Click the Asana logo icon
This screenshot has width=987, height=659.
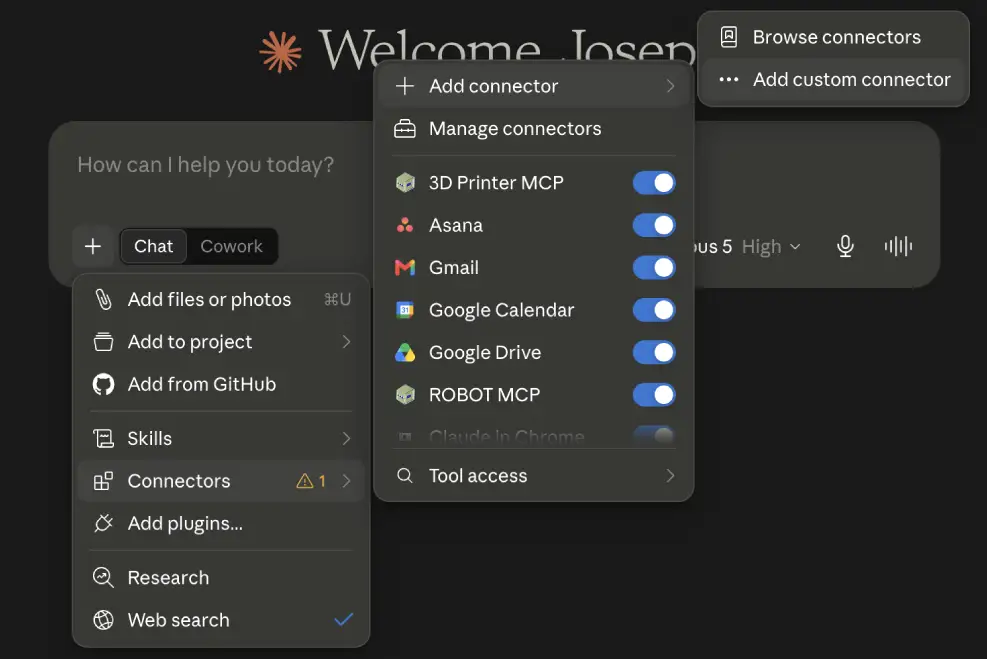[405, 225]
